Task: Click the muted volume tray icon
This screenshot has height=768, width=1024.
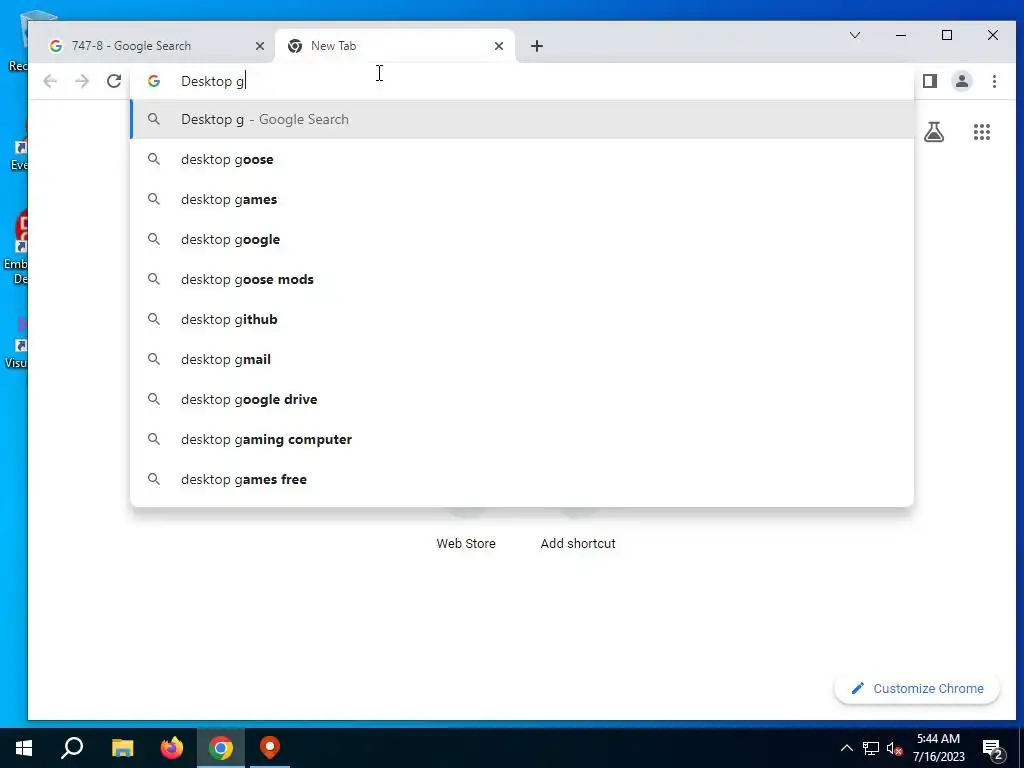Action: click(895, 748)
